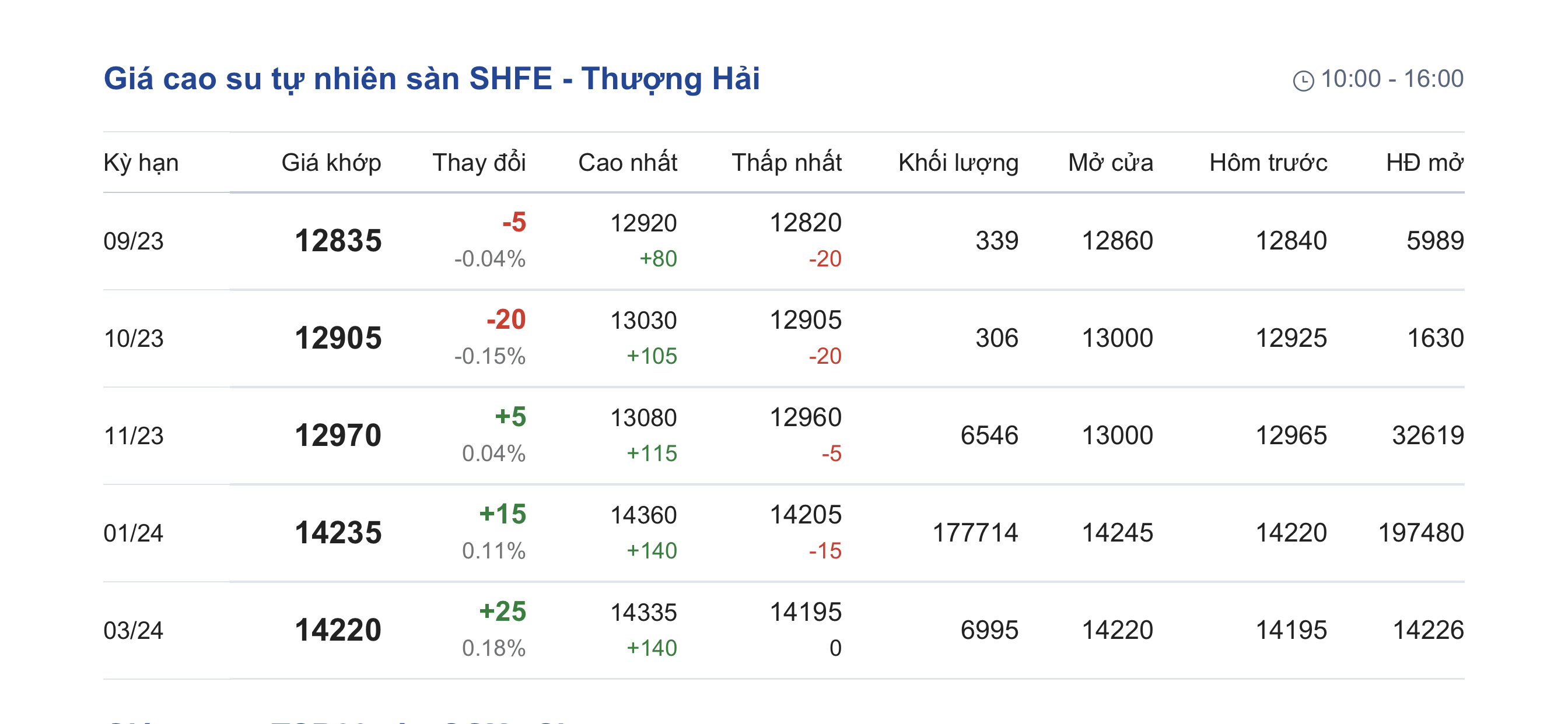
Task: Click the clock icon beside trading hours
Action: tap(1303, 80)
